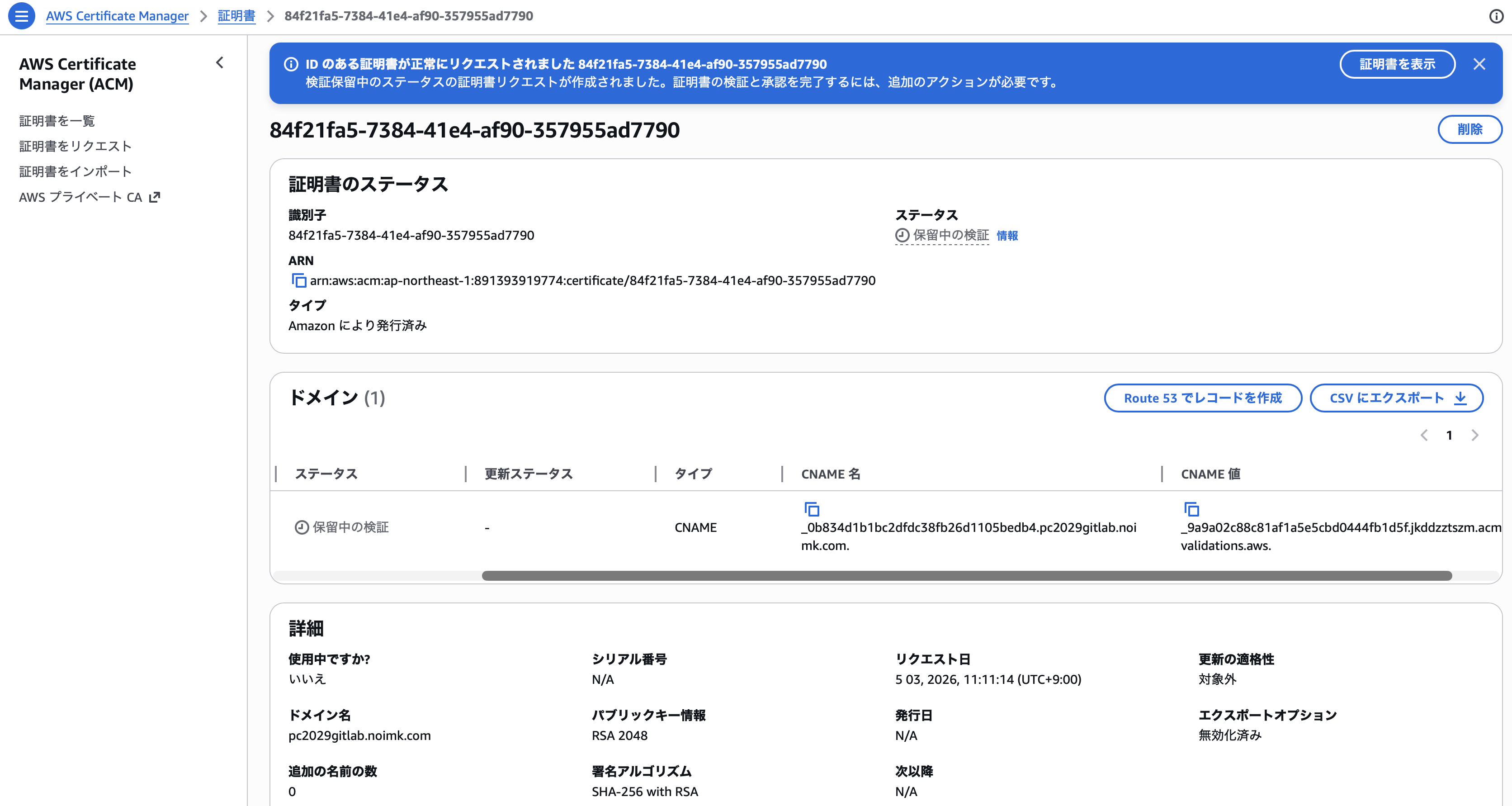Viewport: 1512px width, 806px height.
Task: Click the ステータス column header in domains table
Action: point(326,474)
